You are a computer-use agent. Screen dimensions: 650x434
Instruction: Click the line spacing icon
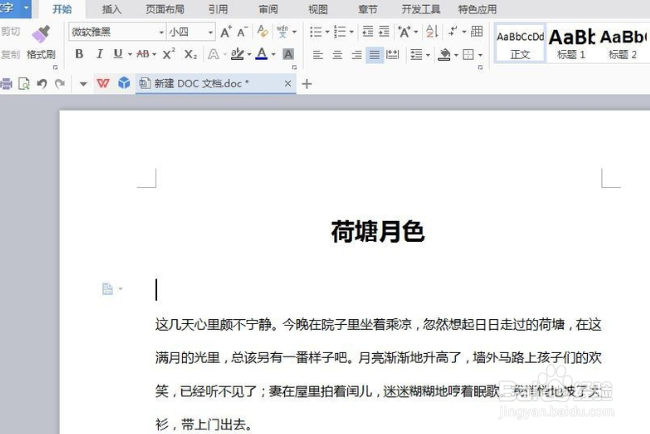pos(416,54)
